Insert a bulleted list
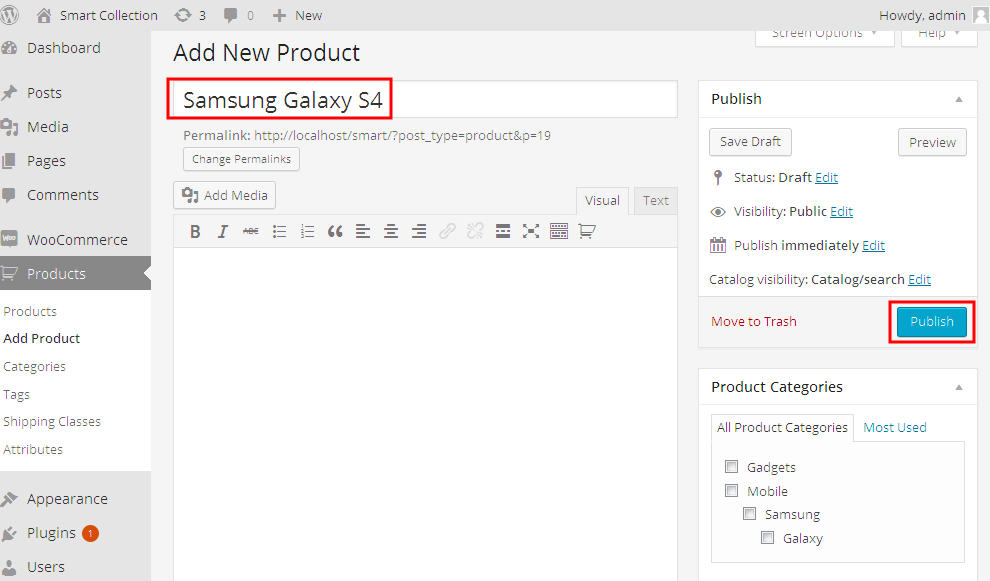 pyautogui.click(x=279, y=232)
